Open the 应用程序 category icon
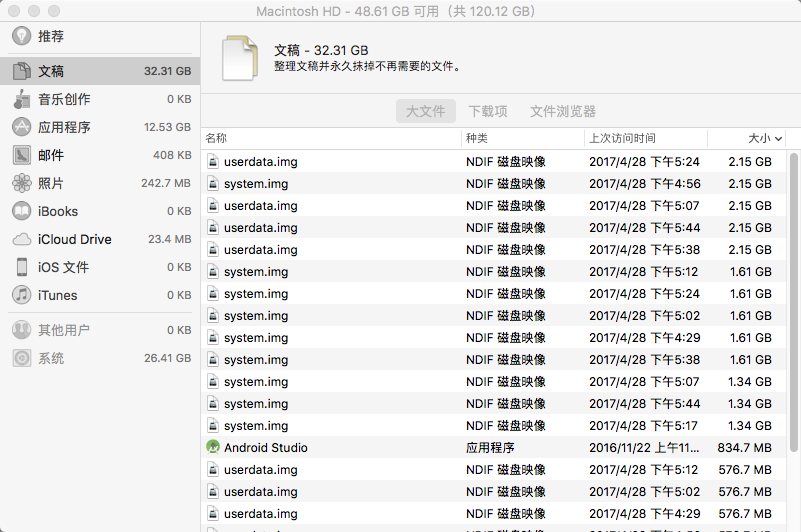 pyautogui.click(x=21, y=127)
